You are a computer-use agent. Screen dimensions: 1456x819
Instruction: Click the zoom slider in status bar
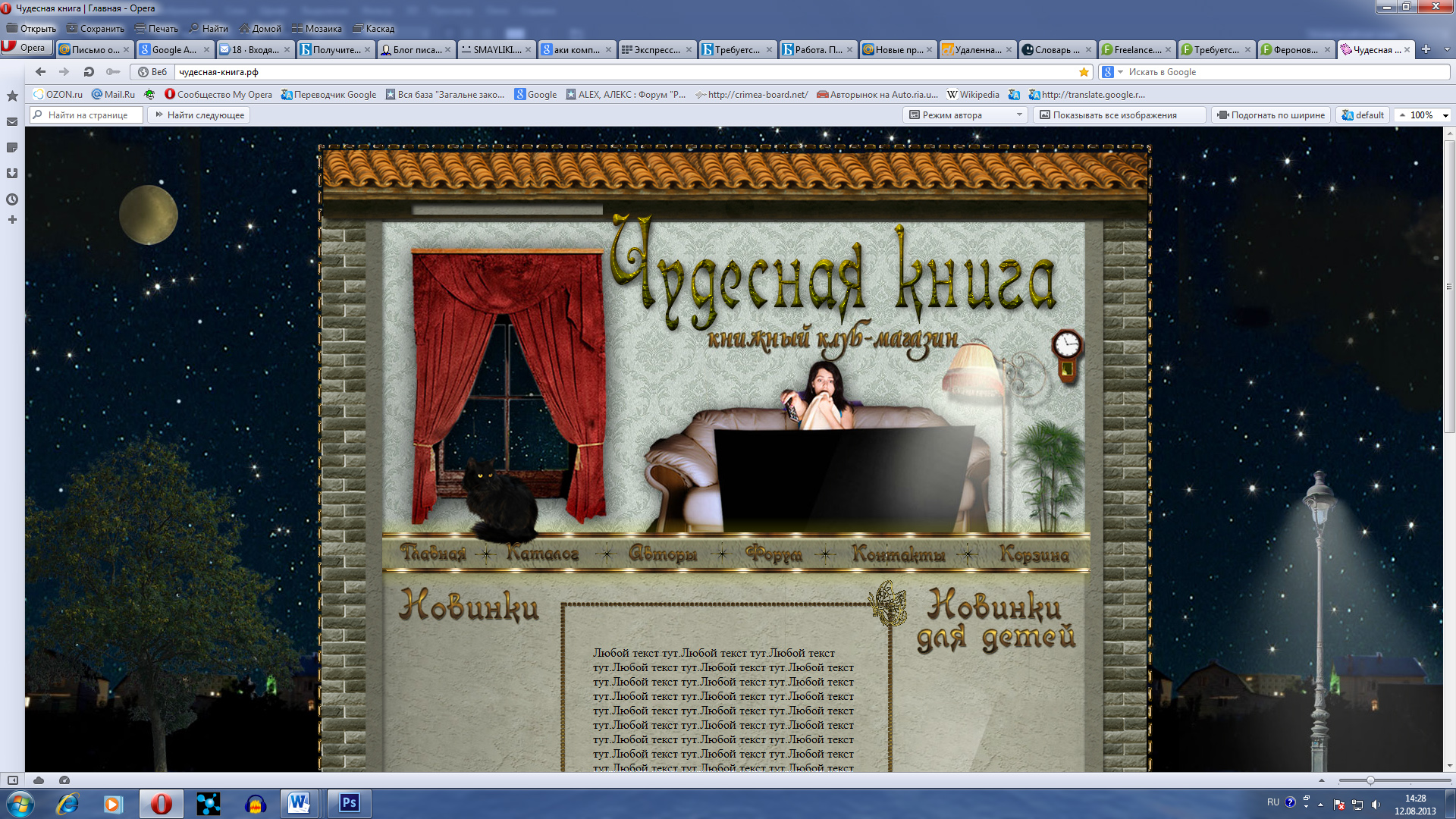pyautogui.click(x=1370, y=780)
